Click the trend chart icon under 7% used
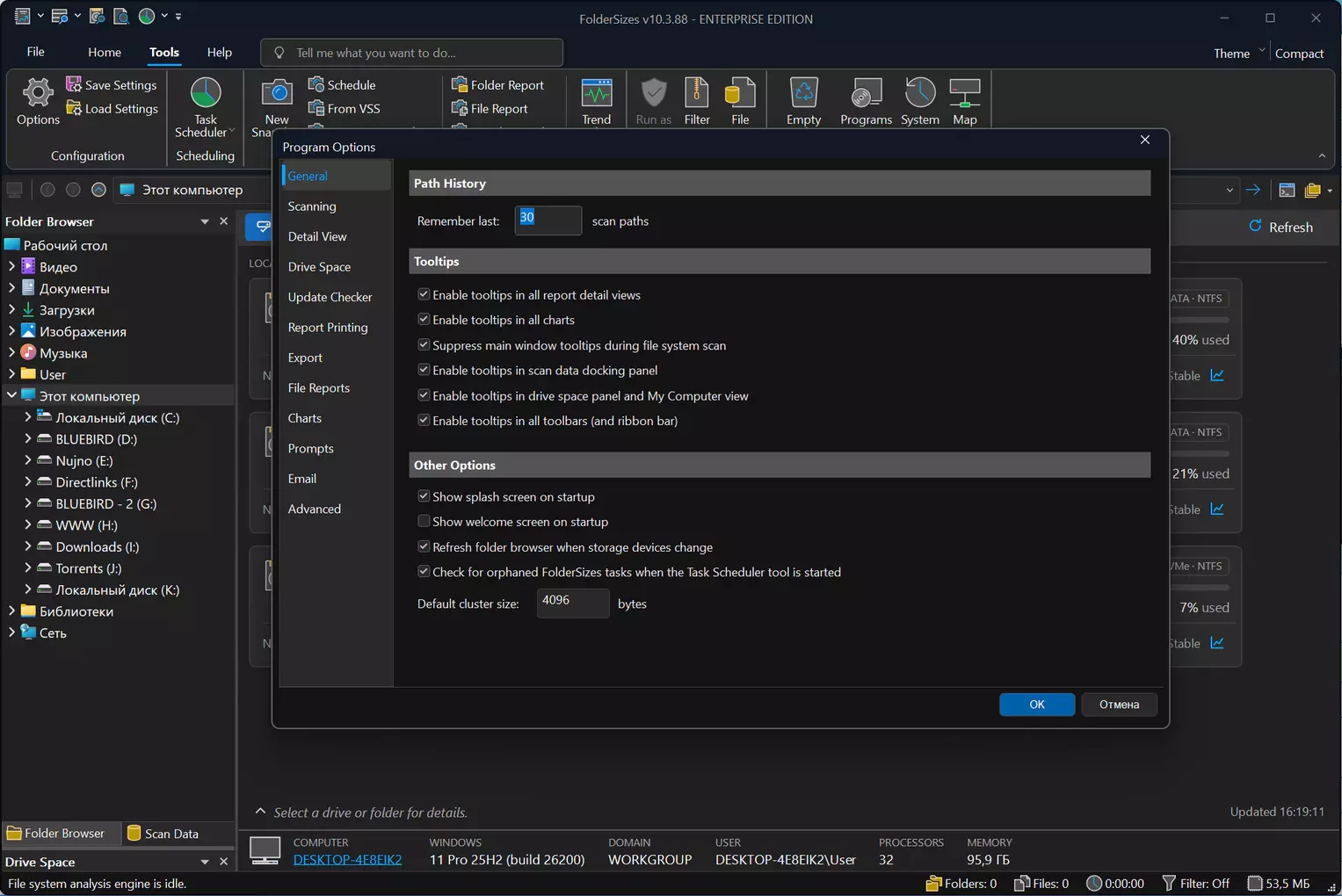 click(1217, 643)
